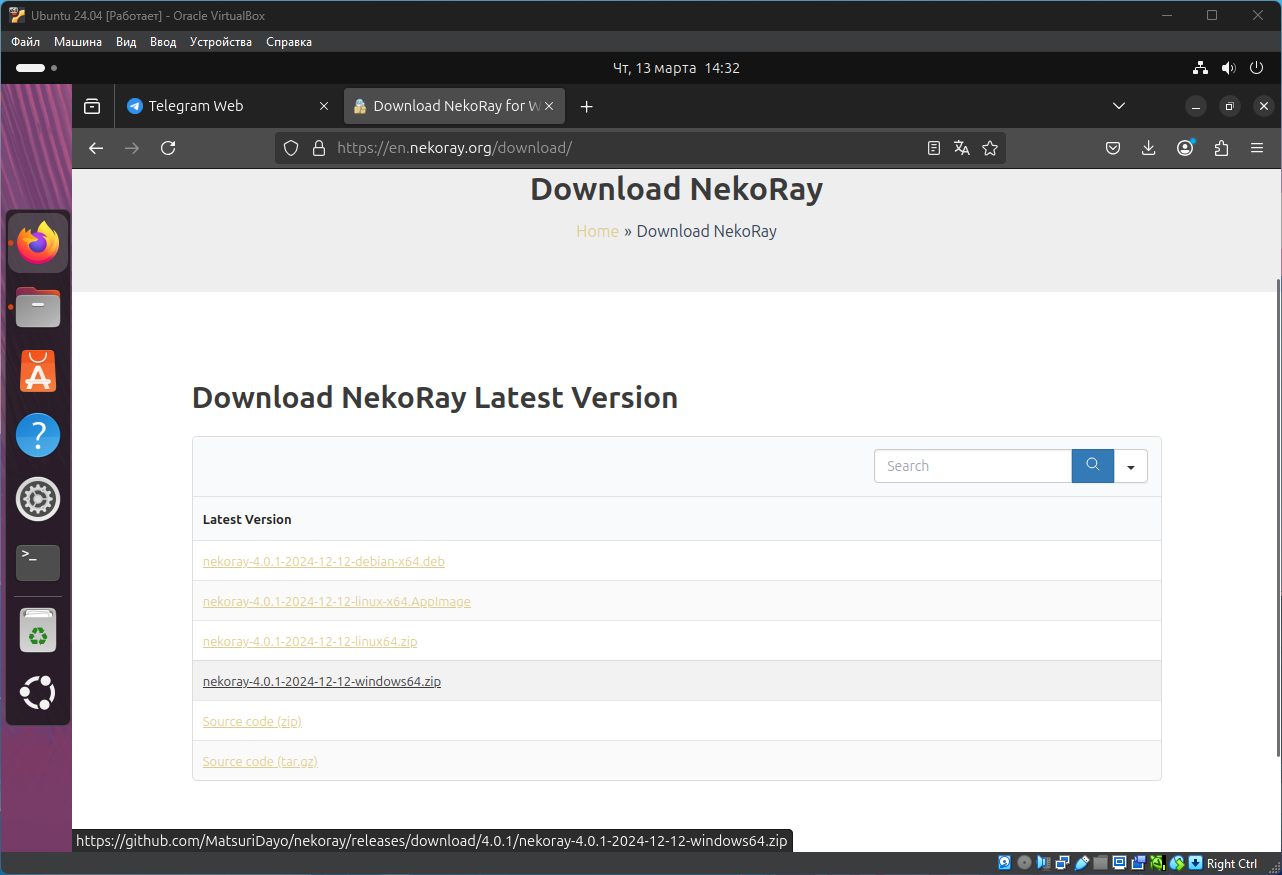Go back with the browser back arrow
The width and height of the screenshot is (1282, 875).
pos(96,148)
